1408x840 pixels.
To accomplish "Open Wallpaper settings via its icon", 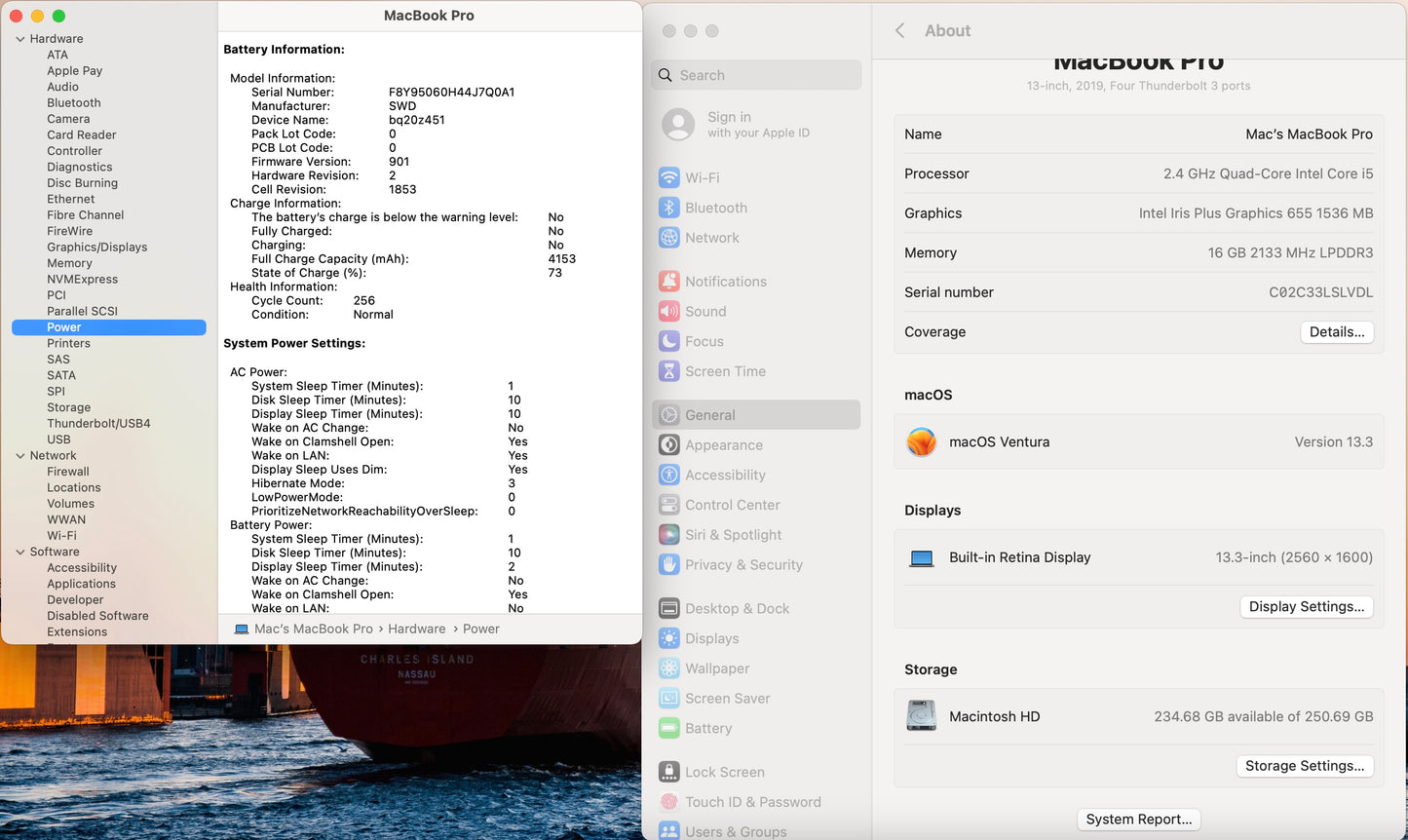I will [669, 668].
